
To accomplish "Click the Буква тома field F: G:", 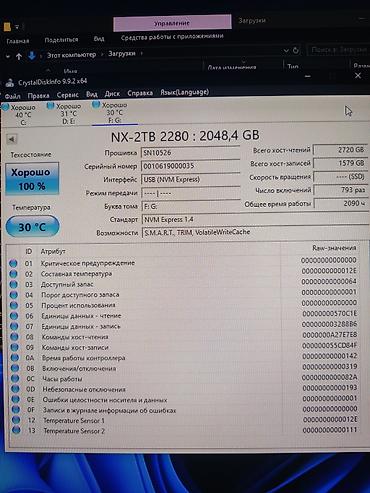I will (190, 206).
